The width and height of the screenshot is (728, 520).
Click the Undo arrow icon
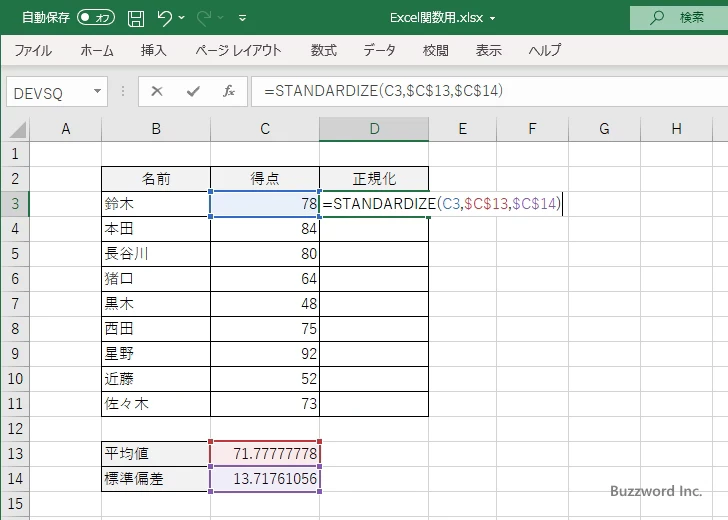(164, 18)
